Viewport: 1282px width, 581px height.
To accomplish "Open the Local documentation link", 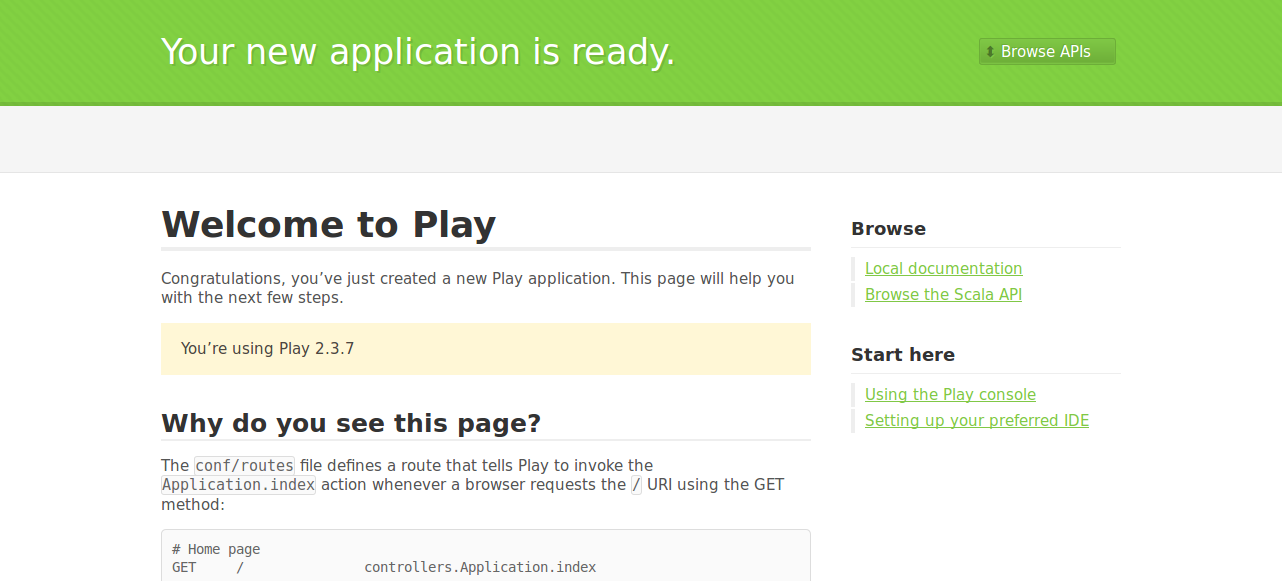I will [943, 268].
